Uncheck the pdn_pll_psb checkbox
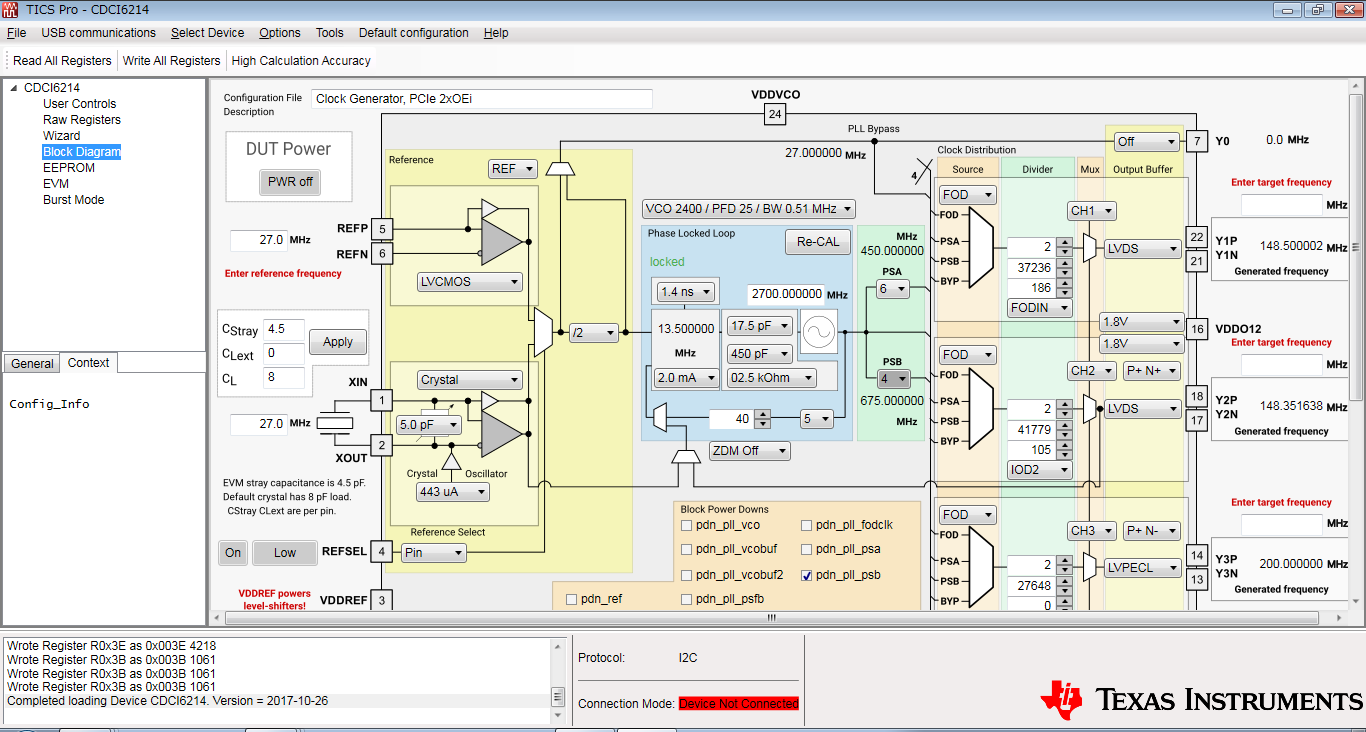This screenshot has height=732, width=1366. coord(807,575)
